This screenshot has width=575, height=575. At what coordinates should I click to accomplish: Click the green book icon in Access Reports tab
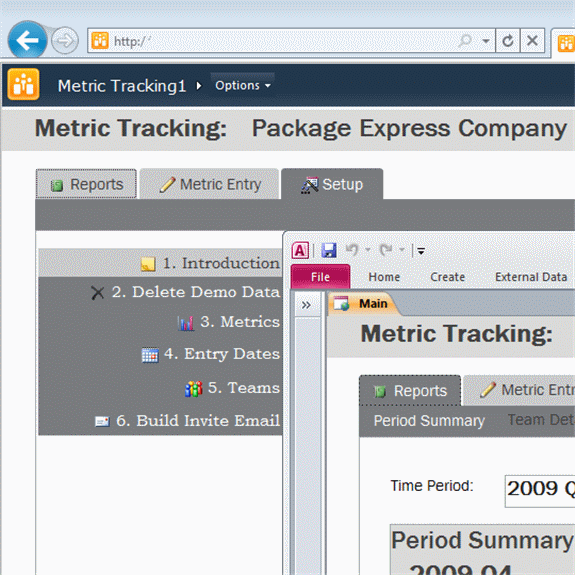pos(380,392)
